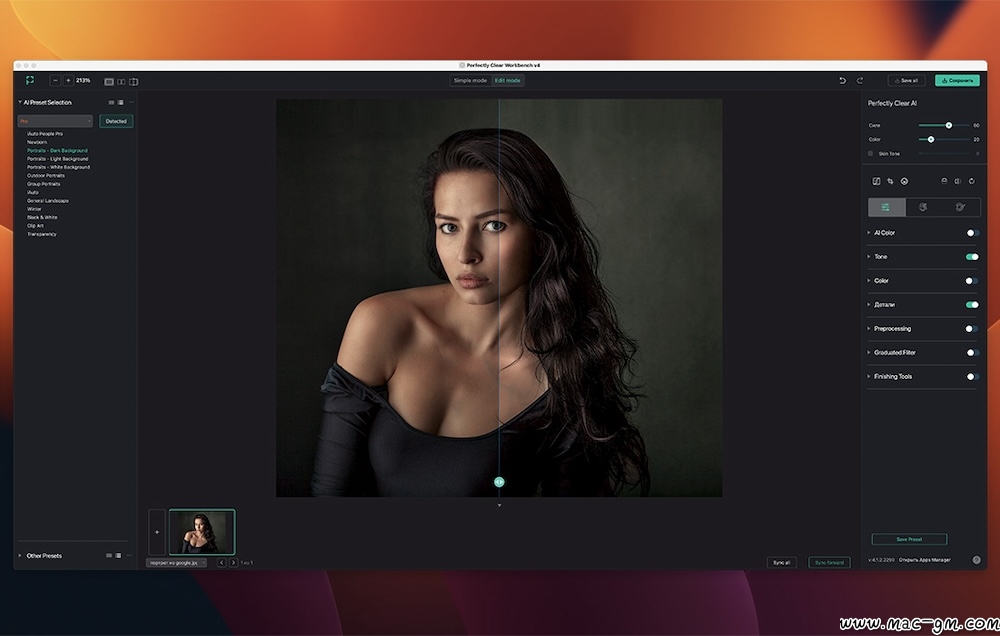Image resolution: width=1000 pixels, height=636 pixels.
Task: Expand the AI Color section
Action: point(869,233)
